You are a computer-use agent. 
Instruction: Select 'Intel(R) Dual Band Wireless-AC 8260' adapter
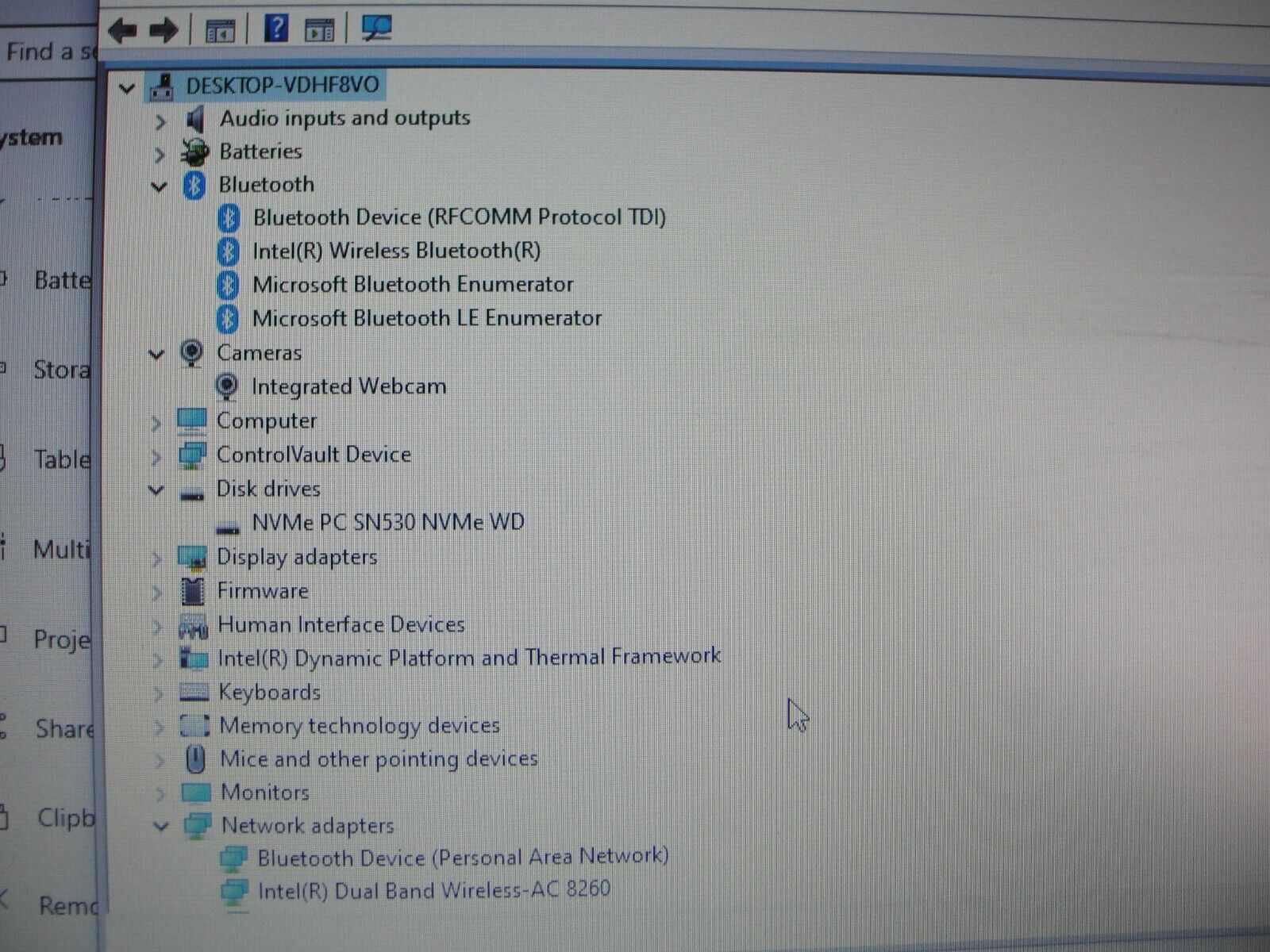pos(434,889)
